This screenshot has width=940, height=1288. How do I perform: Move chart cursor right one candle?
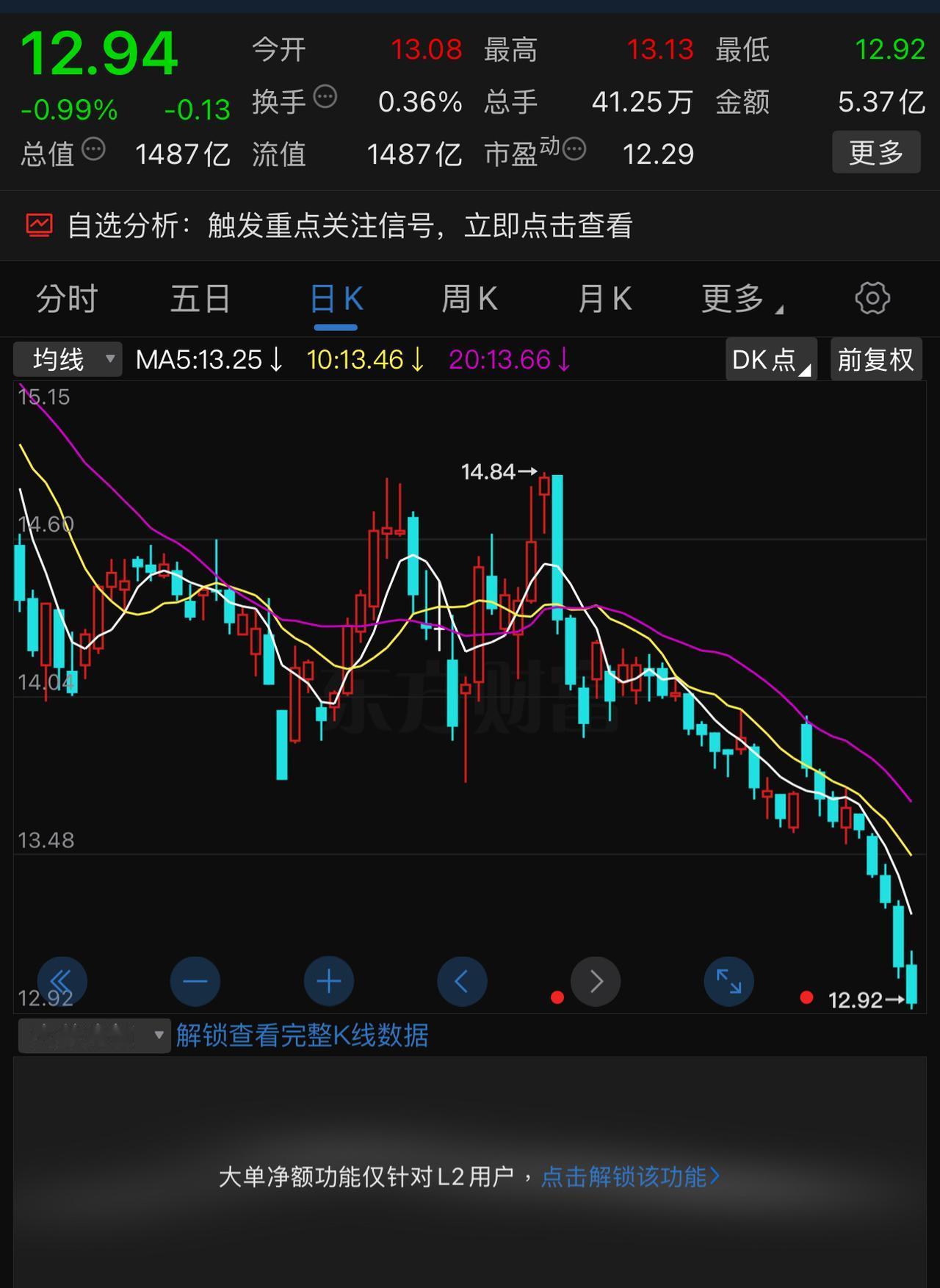point(596,981)
